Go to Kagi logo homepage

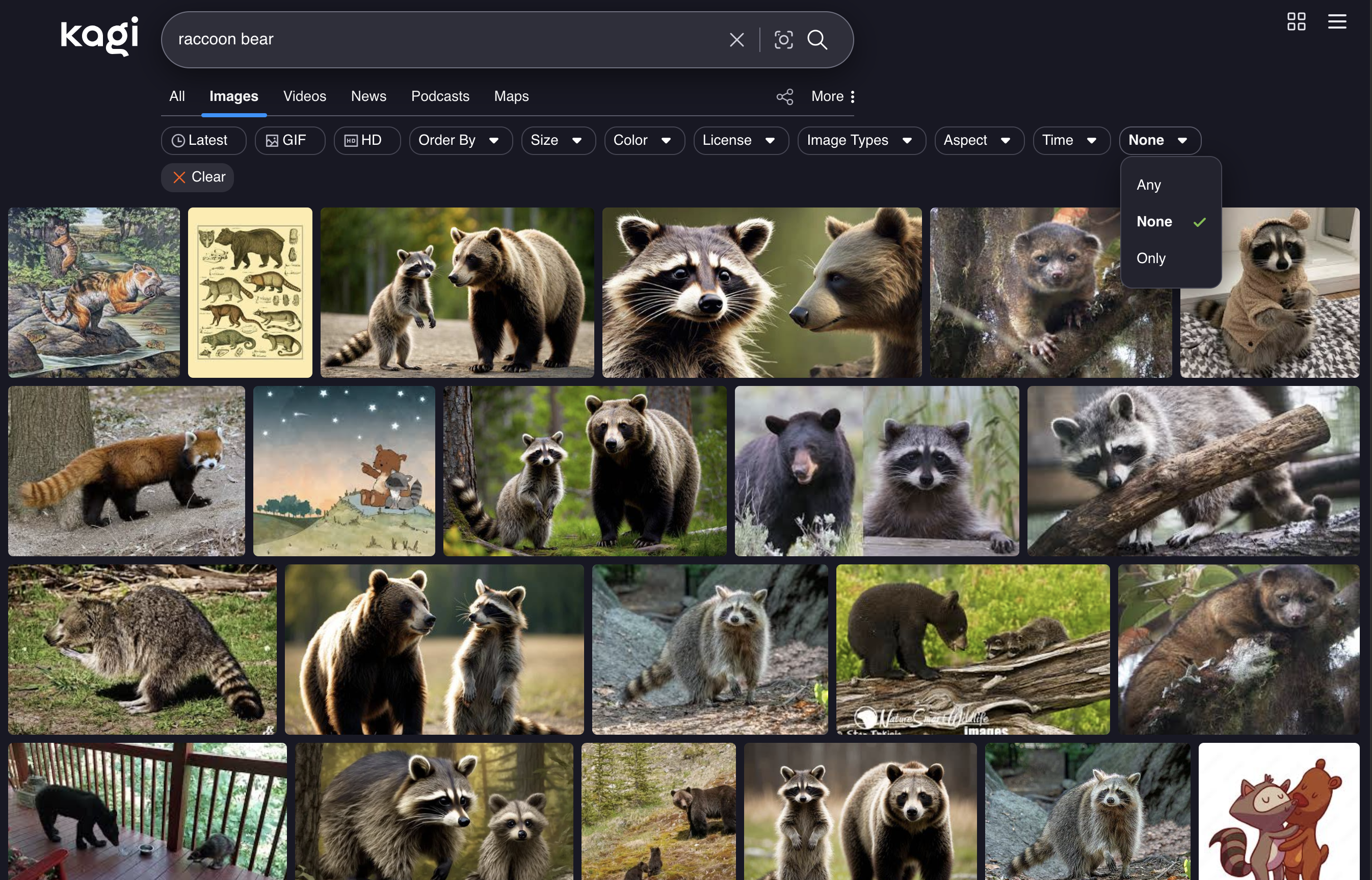tap(99, 36)
